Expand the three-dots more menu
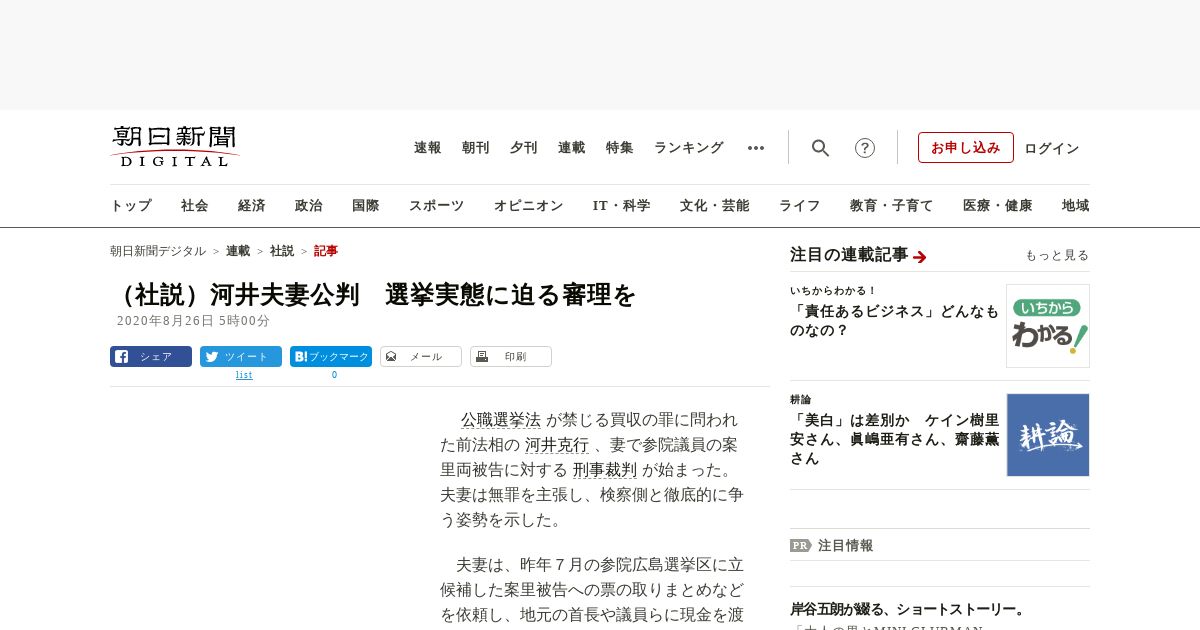Screen dimensions: 1200x630 [x=756, y=148]
